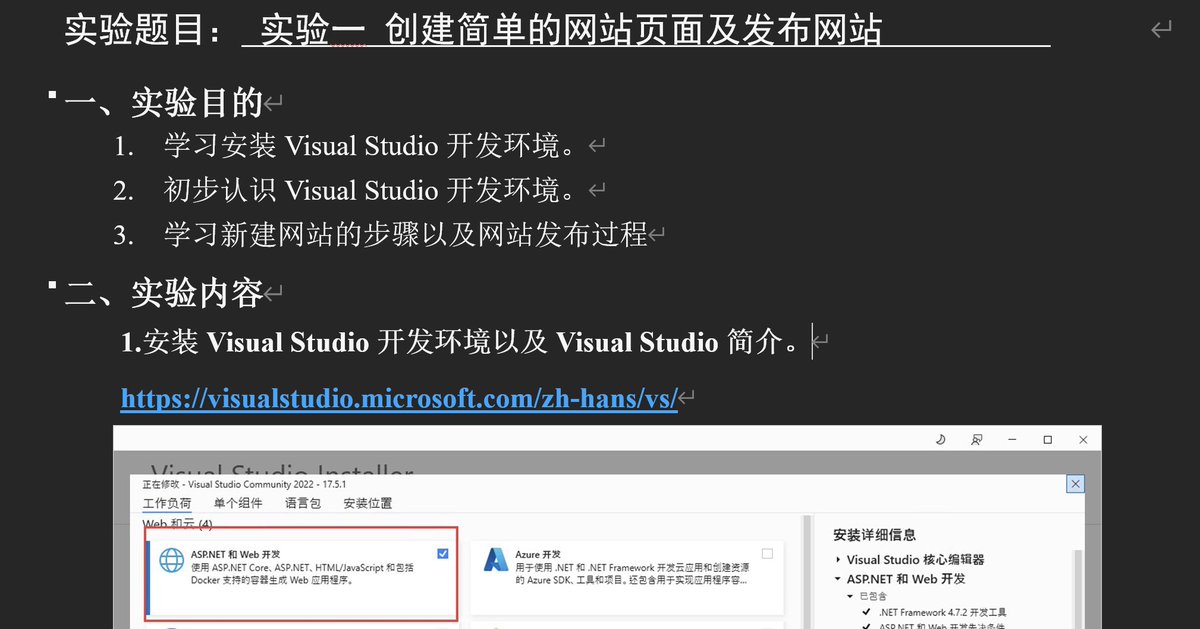Click the Azure development logo icon
This screenshot has height=629, width=1200.
(496, 560)
